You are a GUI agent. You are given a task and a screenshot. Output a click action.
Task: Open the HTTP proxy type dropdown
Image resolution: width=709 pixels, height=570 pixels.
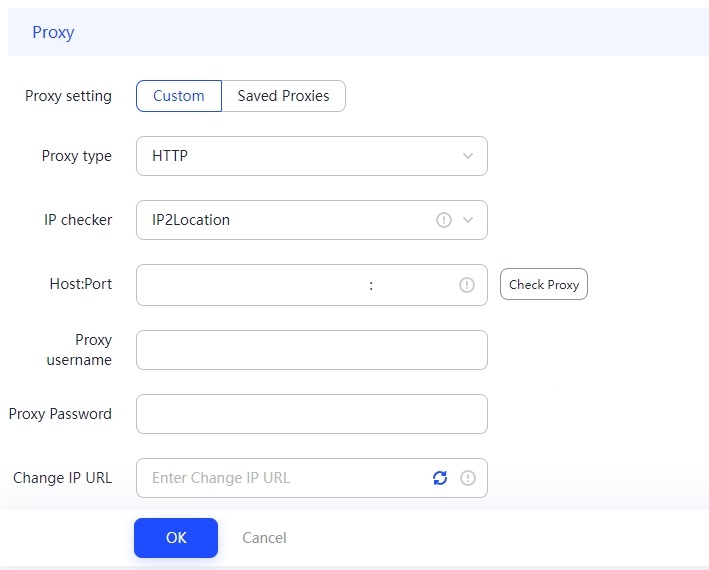300,156
